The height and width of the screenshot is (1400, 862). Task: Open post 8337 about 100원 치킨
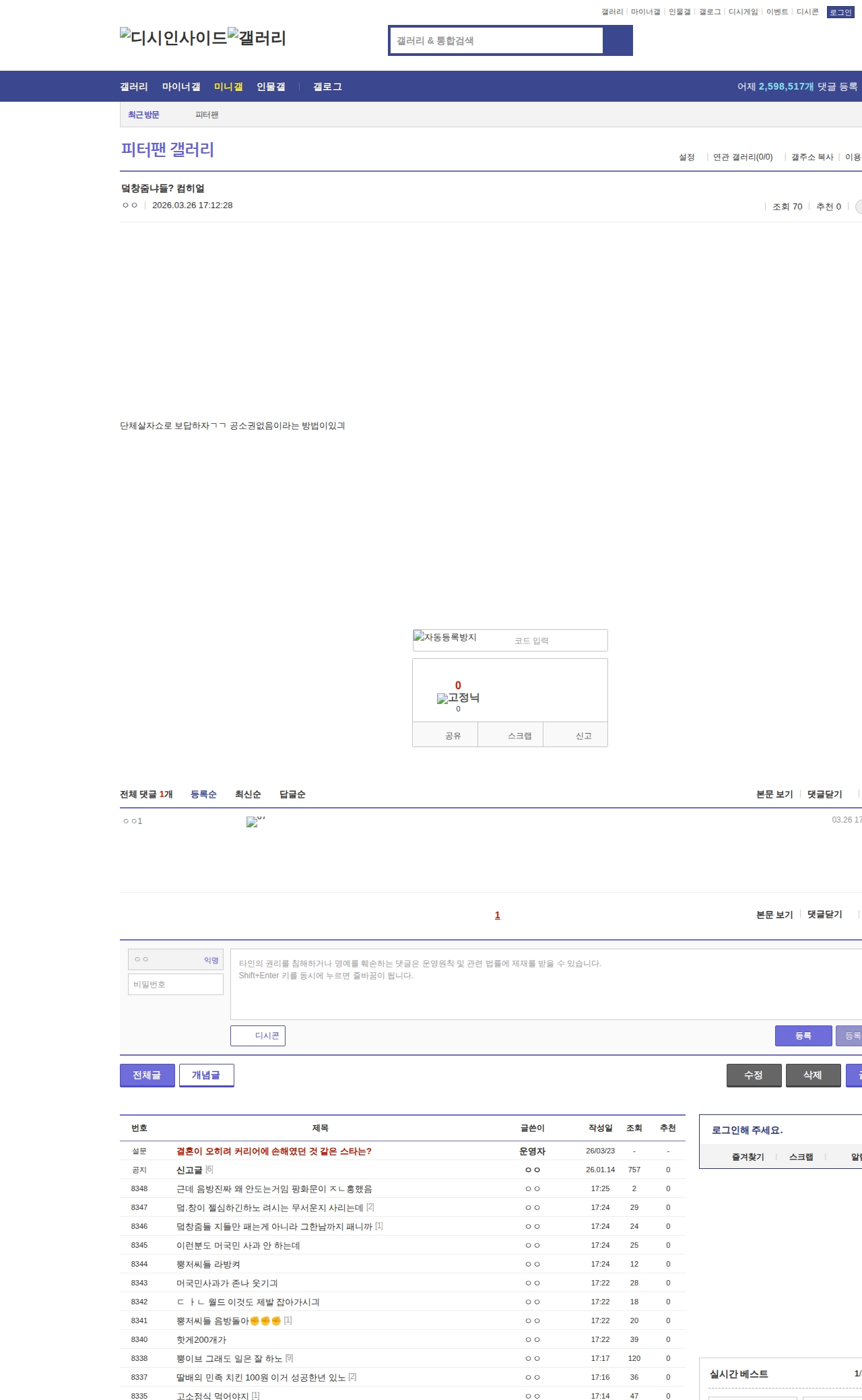coord(261,1378)
